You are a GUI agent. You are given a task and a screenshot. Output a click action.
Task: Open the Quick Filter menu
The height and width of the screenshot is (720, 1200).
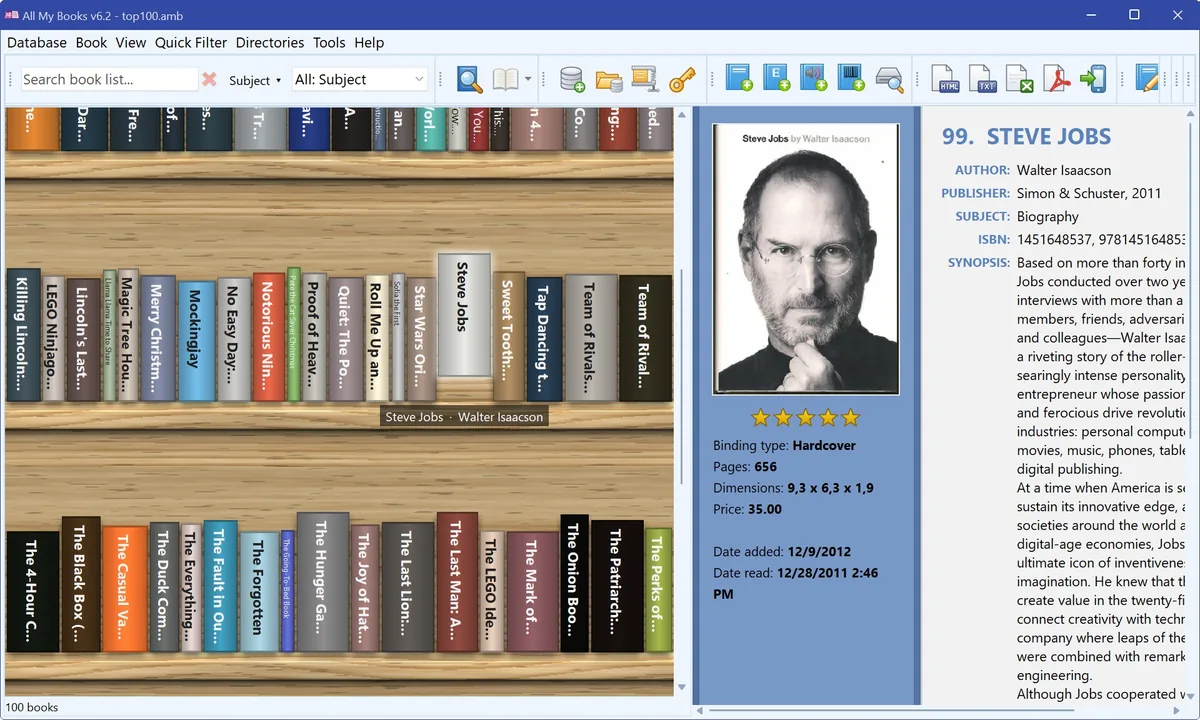[x=193, y=42]
